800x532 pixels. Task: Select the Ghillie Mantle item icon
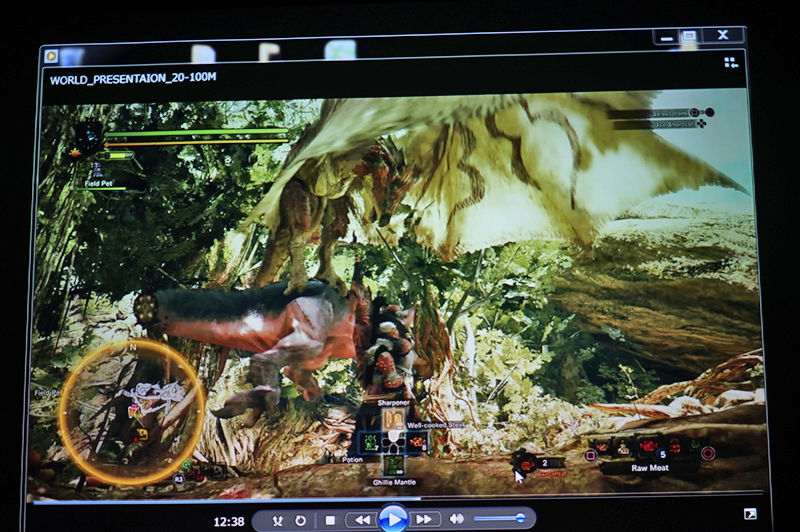click(393, 465)
